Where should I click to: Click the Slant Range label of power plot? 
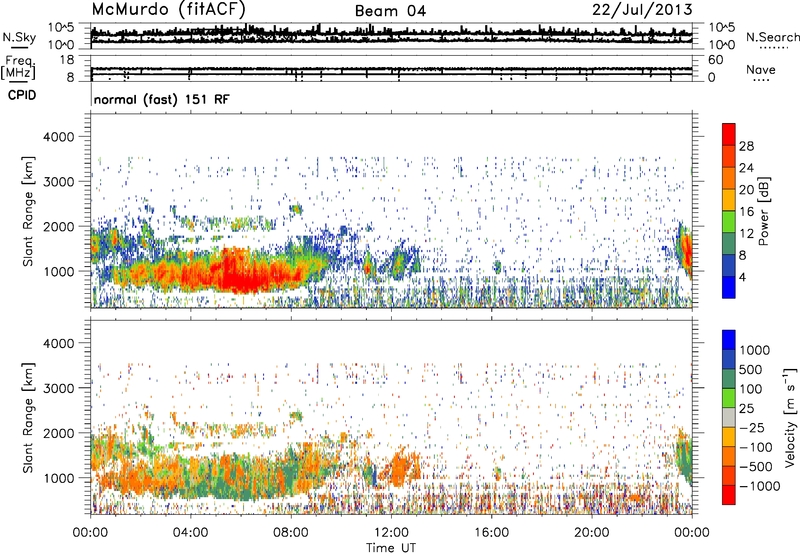tap(28, 211)
